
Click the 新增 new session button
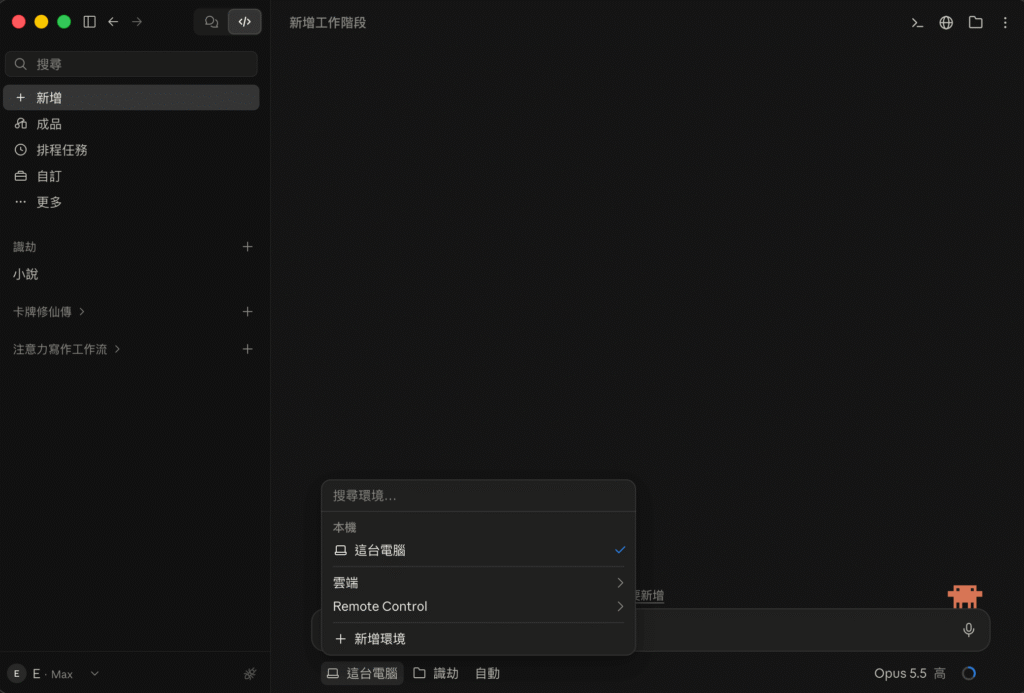131,97
